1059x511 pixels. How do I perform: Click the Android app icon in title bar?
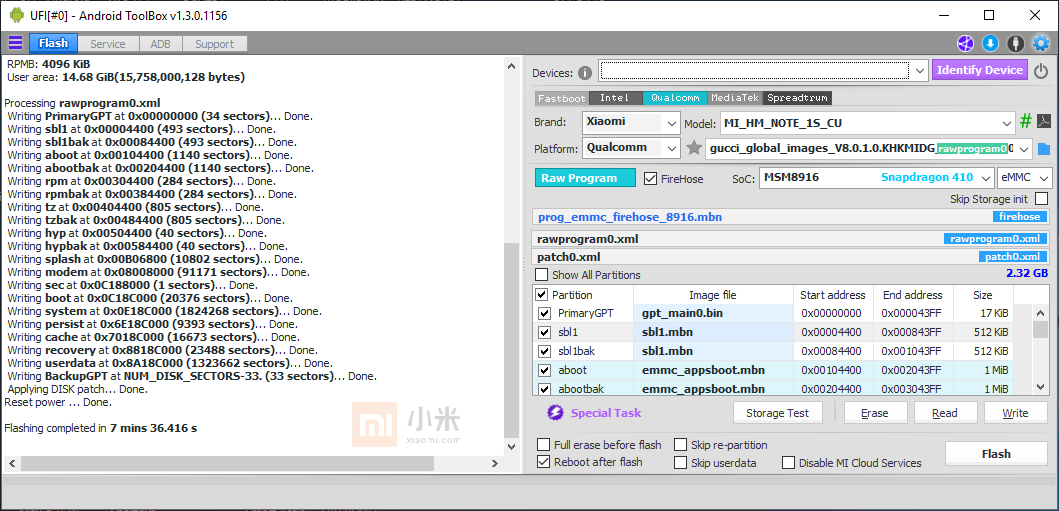pos(17,15)
